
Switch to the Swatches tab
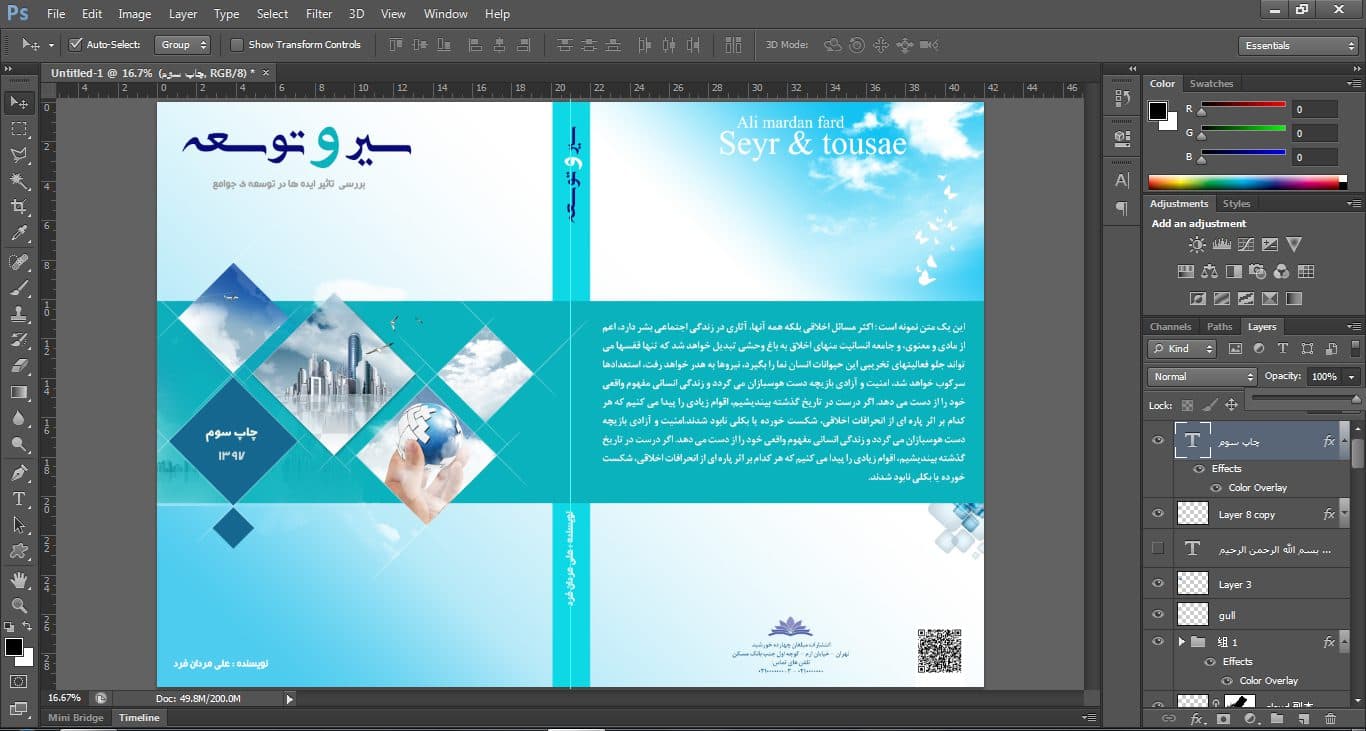pyautogui.click(x=1211, y=84)
